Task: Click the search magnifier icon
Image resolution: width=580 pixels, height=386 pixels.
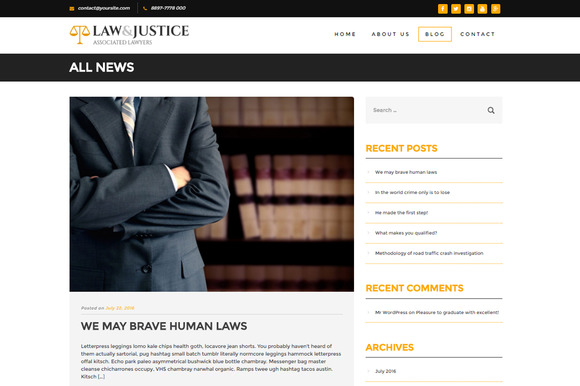Action: 491,110
